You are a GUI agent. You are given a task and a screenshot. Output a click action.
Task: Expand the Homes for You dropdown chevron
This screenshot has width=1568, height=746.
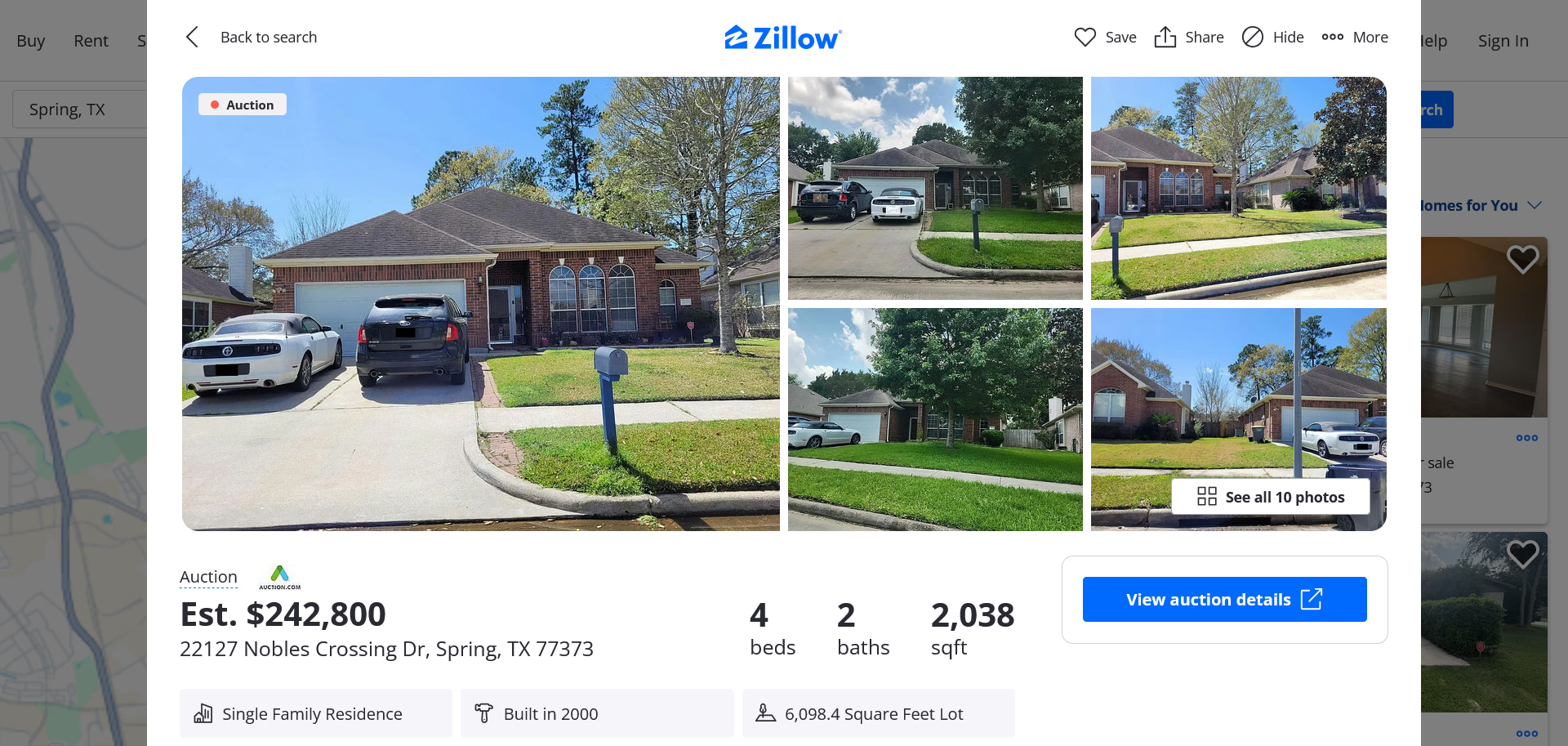point(1535,205)
